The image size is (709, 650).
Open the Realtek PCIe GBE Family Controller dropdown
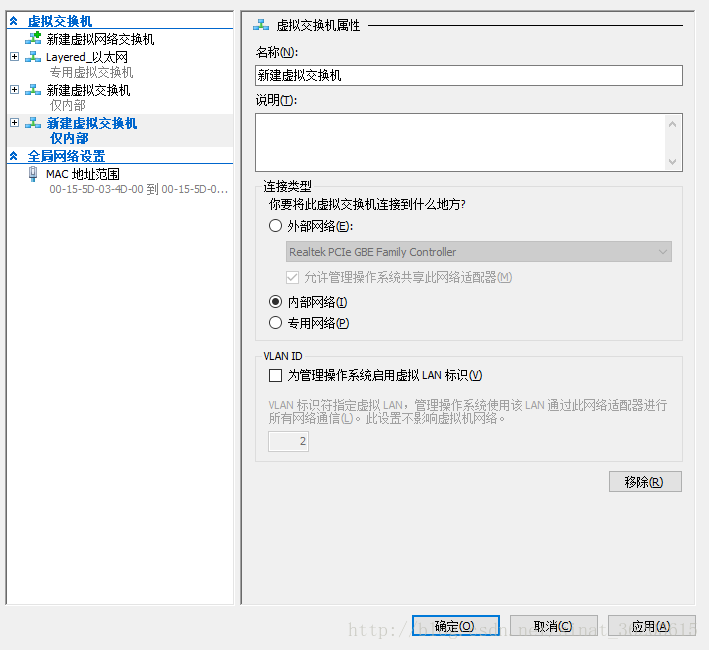pyautogui.click(x=479, y=252)
